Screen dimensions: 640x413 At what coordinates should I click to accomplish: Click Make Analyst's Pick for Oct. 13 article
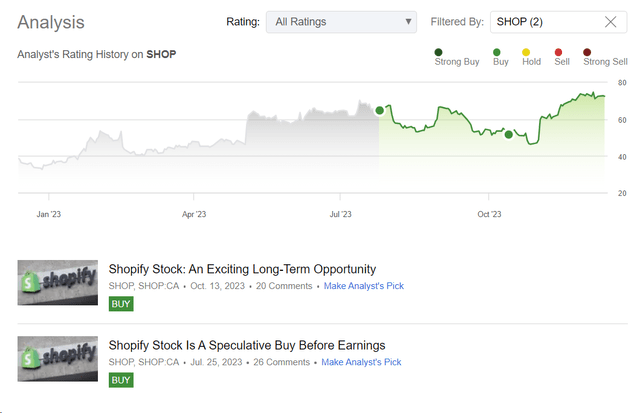pyautogui.click(x=364, y=286)
